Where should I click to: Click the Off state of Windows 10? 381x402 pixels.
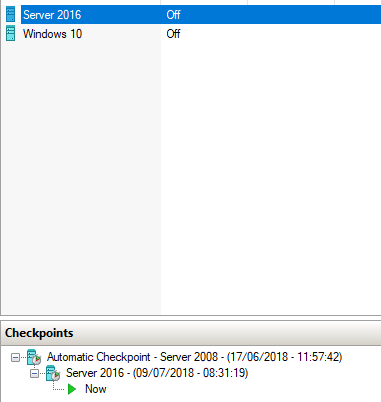pos(173,34)
